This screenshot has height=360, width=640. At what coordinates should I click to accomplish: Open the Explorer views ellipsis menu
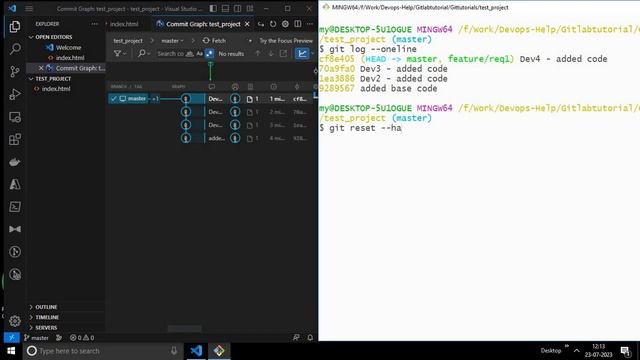(x=95, y=24)
